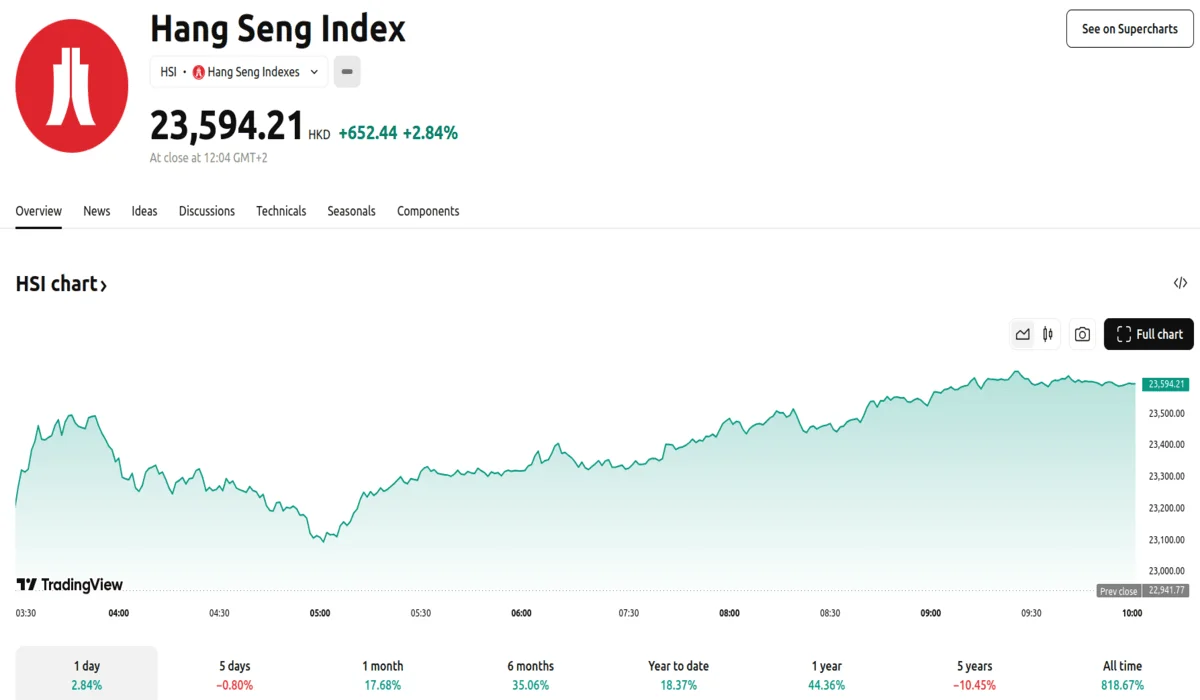Take a chart snapshot with camera icon

pos(1082,334)
